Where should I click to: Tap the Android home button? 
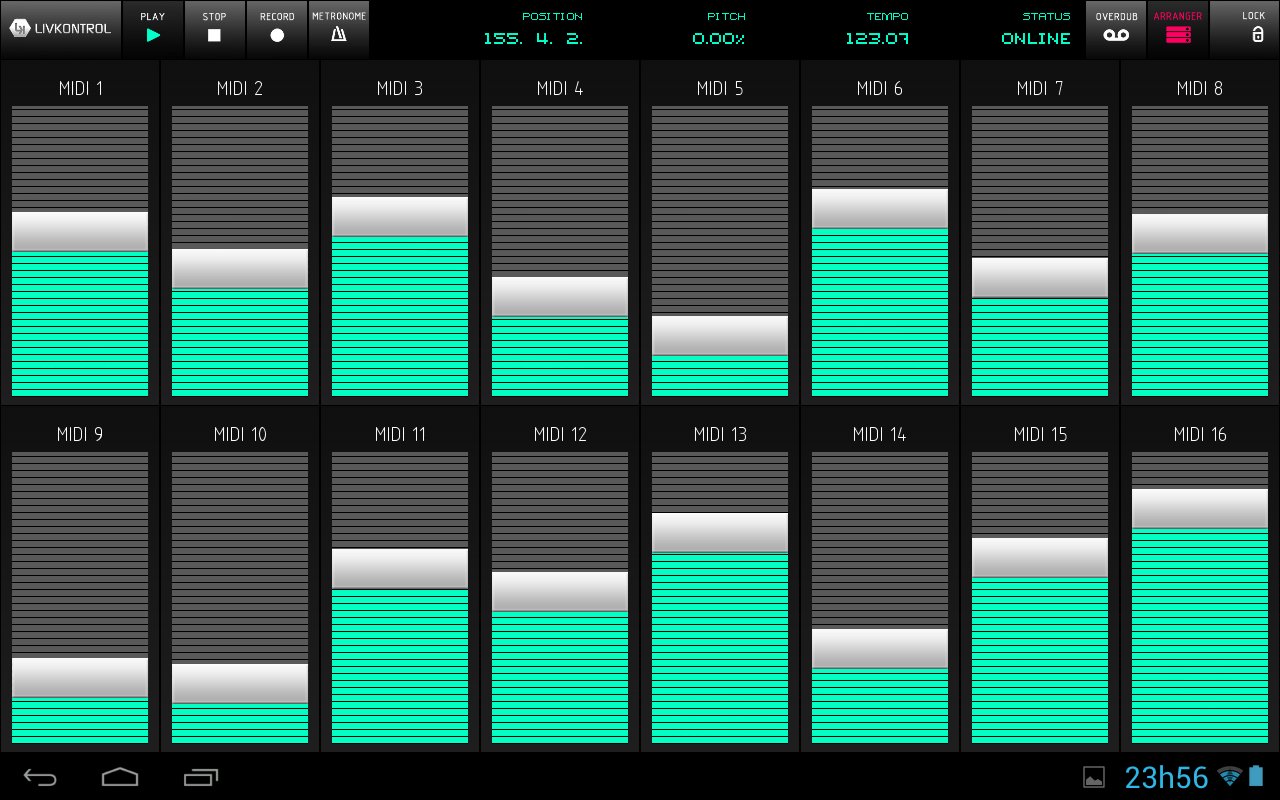(120, 777)
